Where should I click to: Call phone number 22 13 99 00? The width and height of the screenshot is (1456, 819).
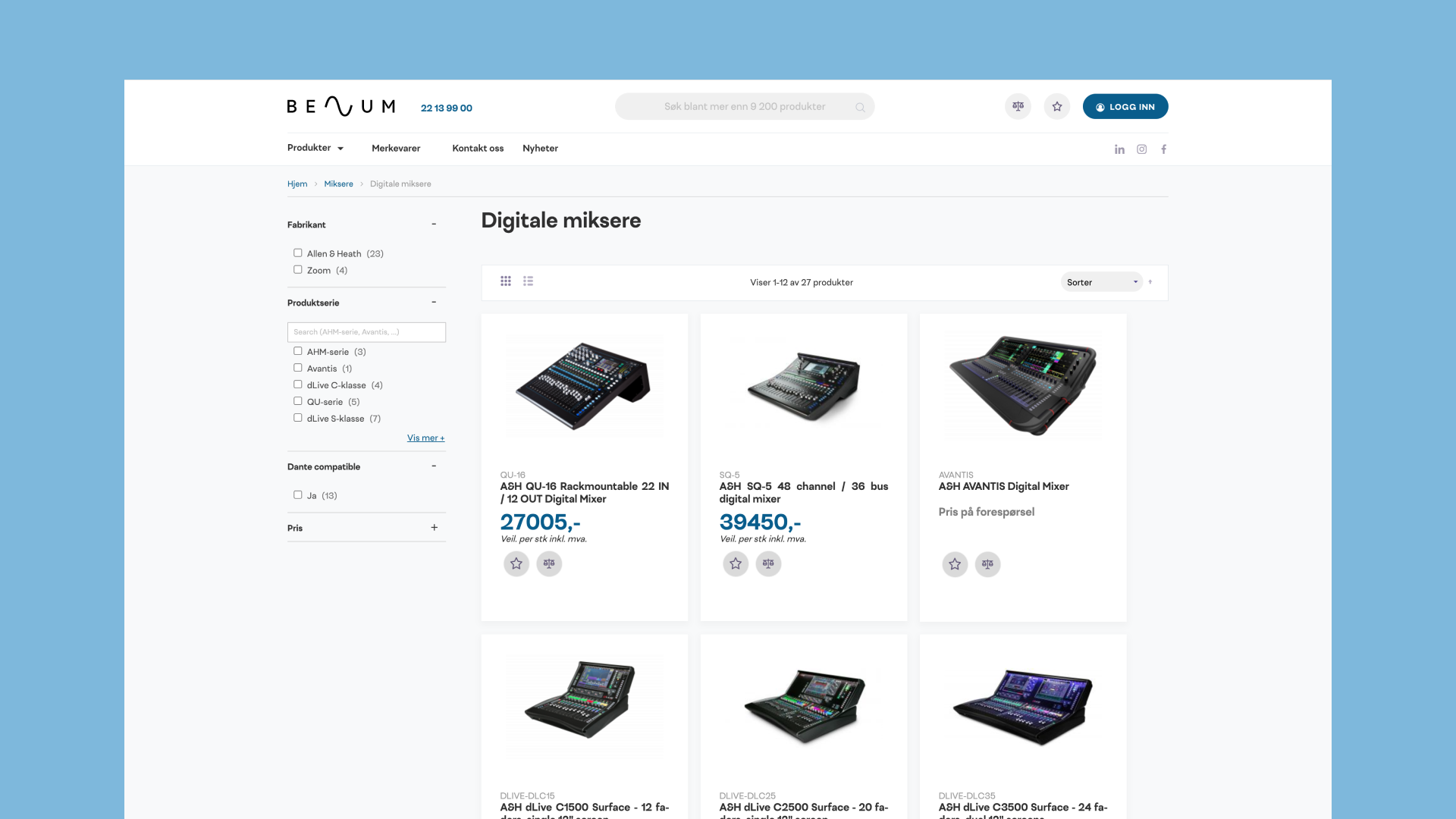[447, 108]
